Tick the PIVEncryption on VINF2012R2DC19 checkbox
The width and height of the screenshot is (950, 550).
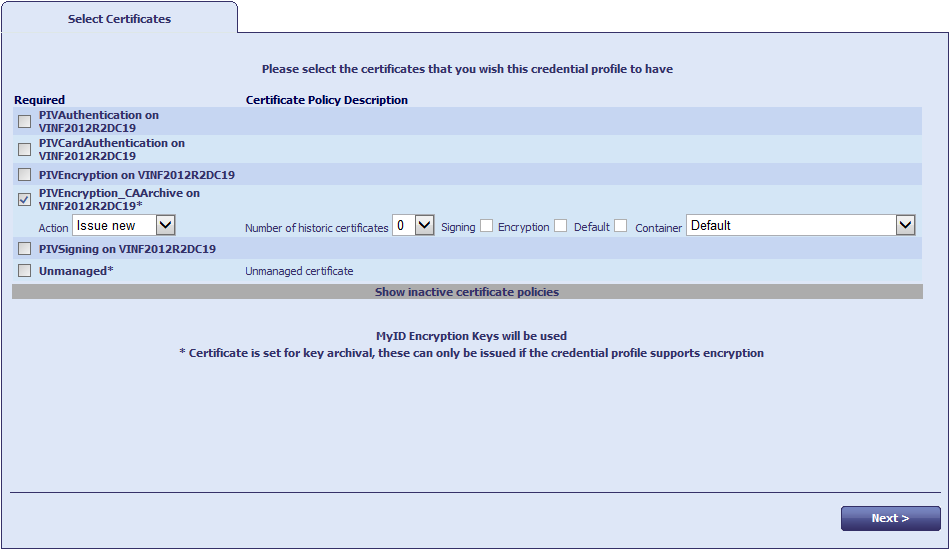[24, 176]
